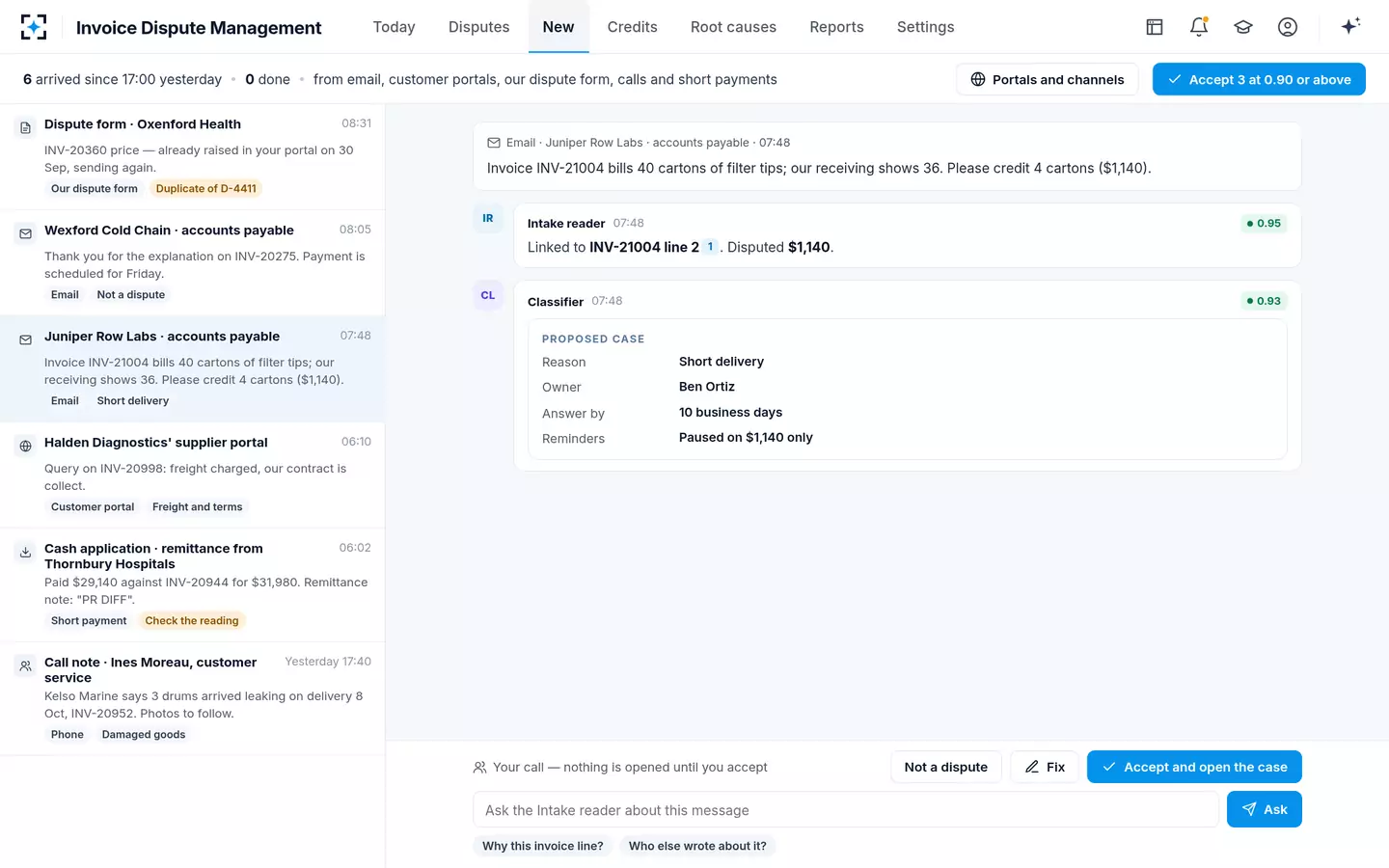
Task: Click the 'Why this invoice line?' suggestion
Action: [543, 846]
